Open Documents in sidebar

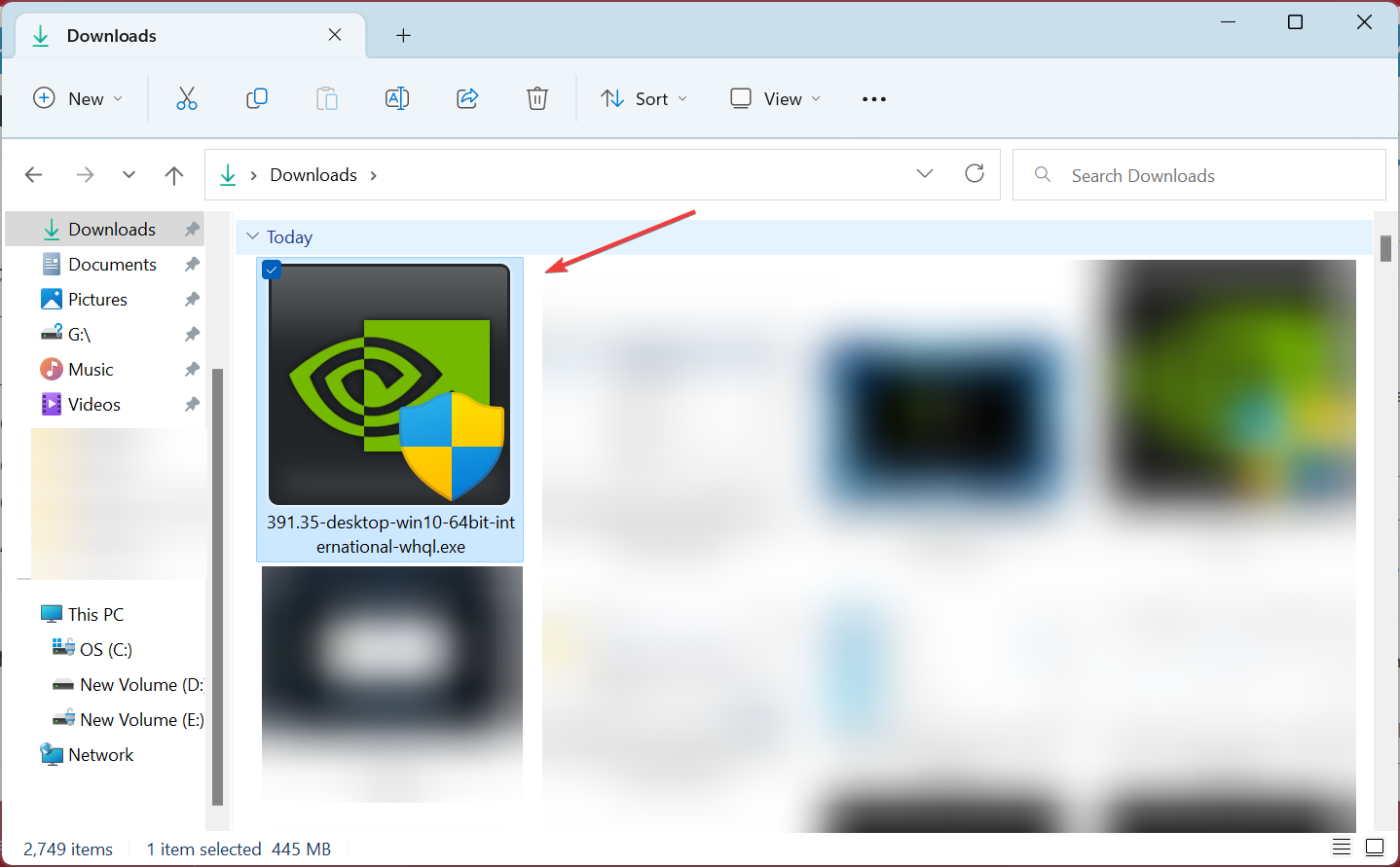113,265
